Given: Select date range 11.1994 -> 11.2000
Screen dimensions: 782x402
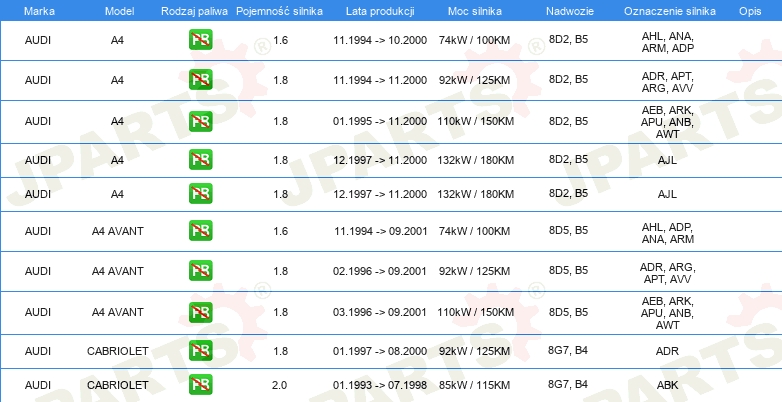Looking at the screenshot, I should (380, 80).
